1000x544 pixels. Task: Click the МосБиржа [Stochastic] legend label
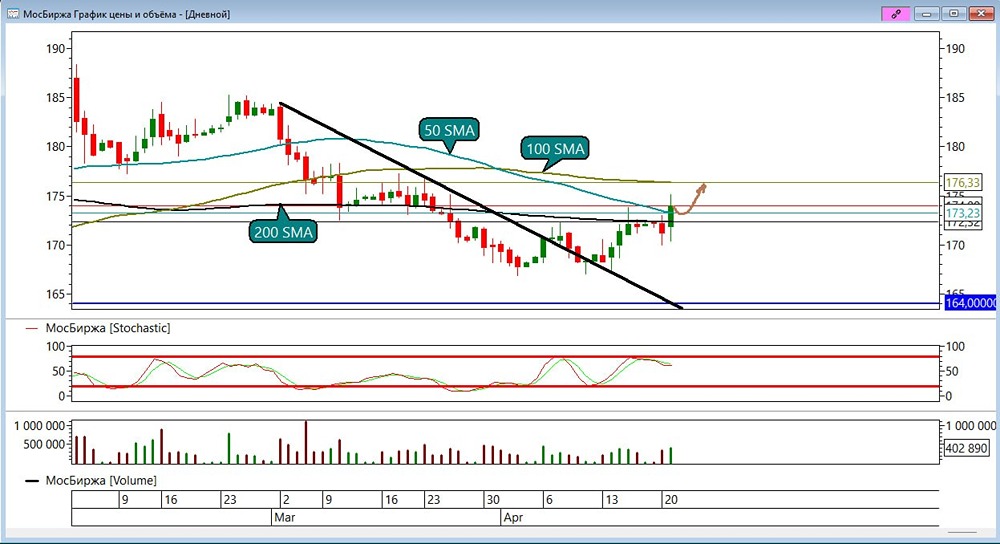pos(108,328)
